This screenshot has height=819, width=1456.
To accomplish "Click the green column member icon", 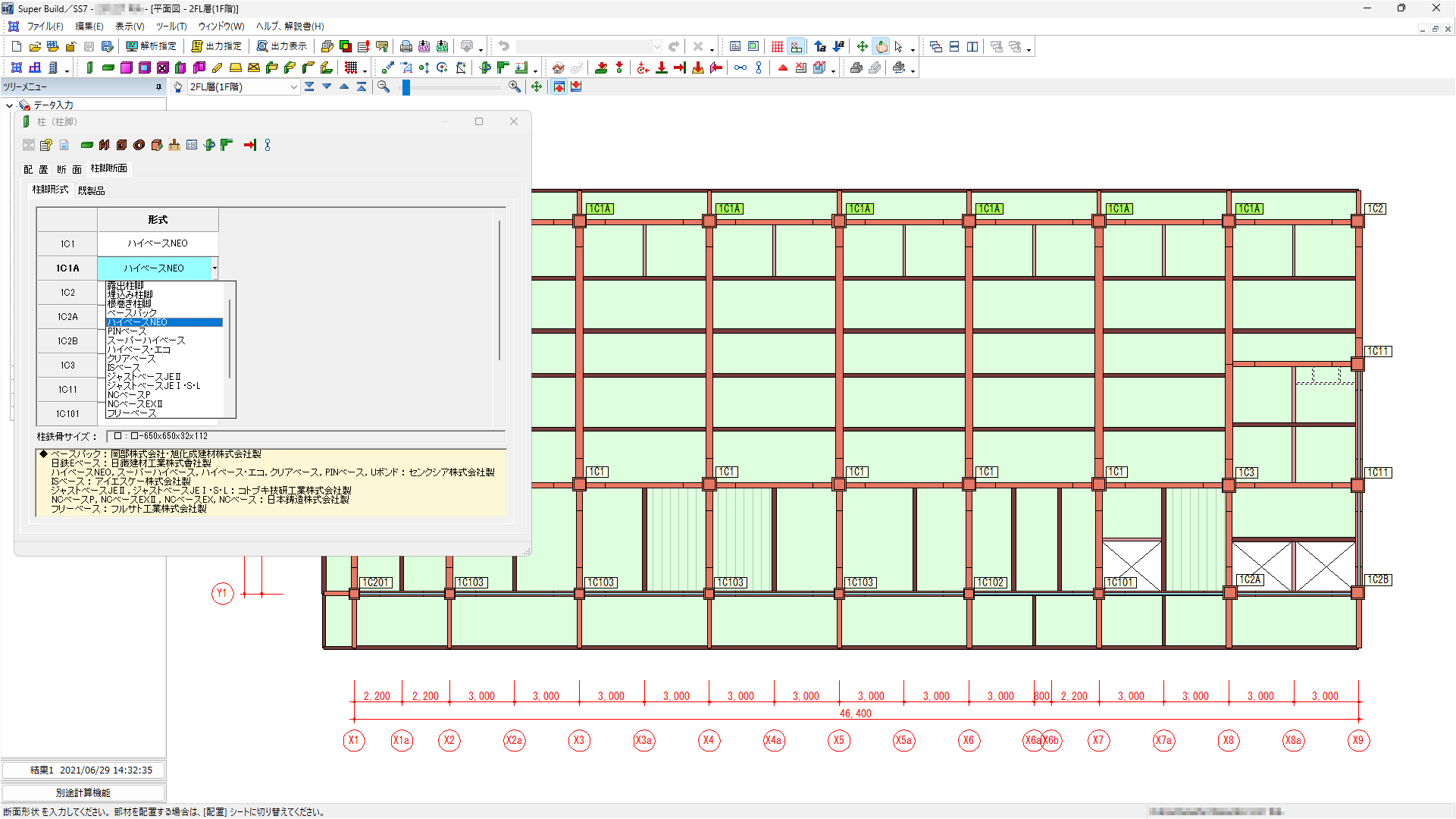I will point(89,67).
